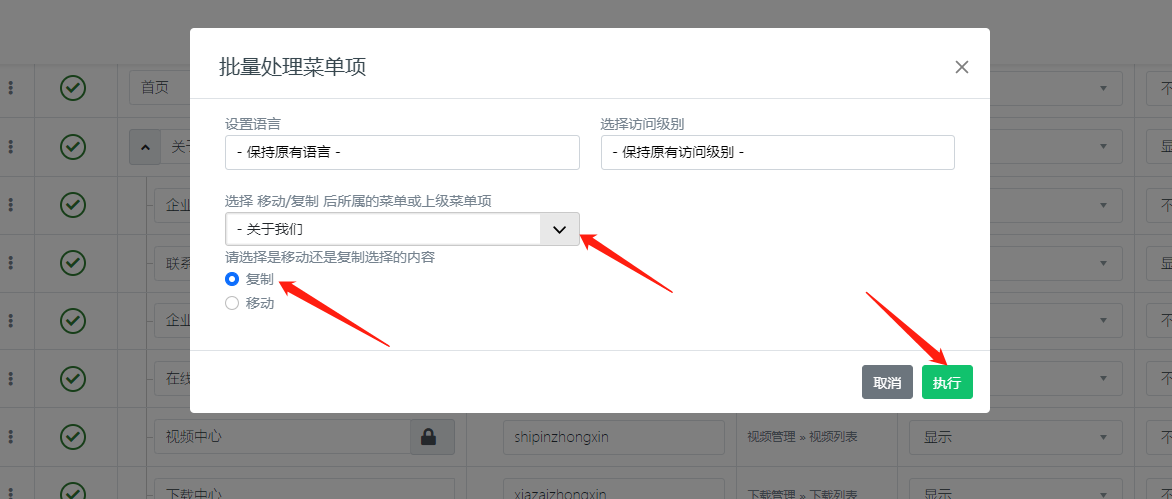1172x499 pixels.
Task: Click the check-circle icon in 在线 row
Action: coord(72,379)
